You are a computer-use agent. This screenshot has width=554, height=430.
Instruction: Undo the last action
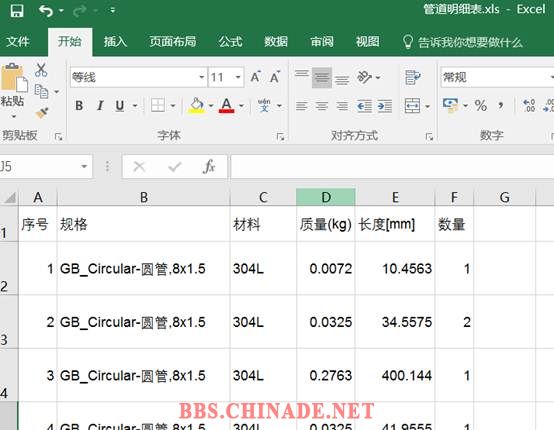(46, 11)
